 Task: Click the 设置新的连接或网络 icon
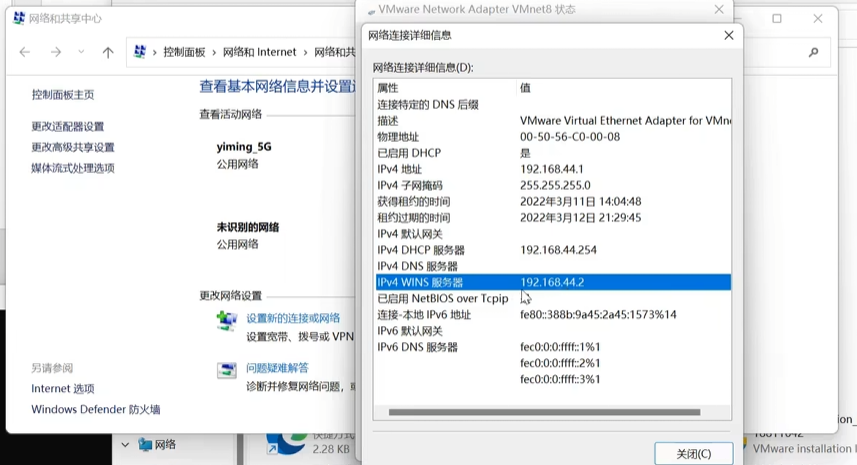[227, 321]
